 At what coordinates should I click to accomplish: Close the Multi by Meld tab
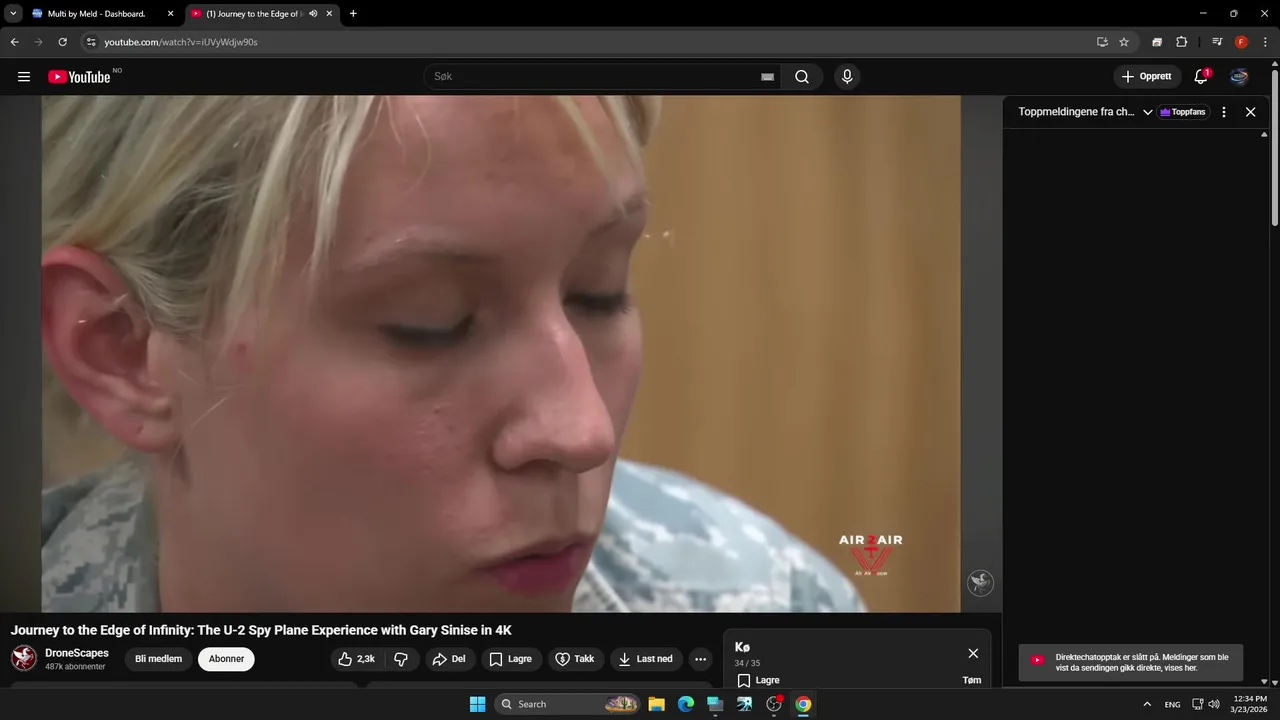(170, 14)
